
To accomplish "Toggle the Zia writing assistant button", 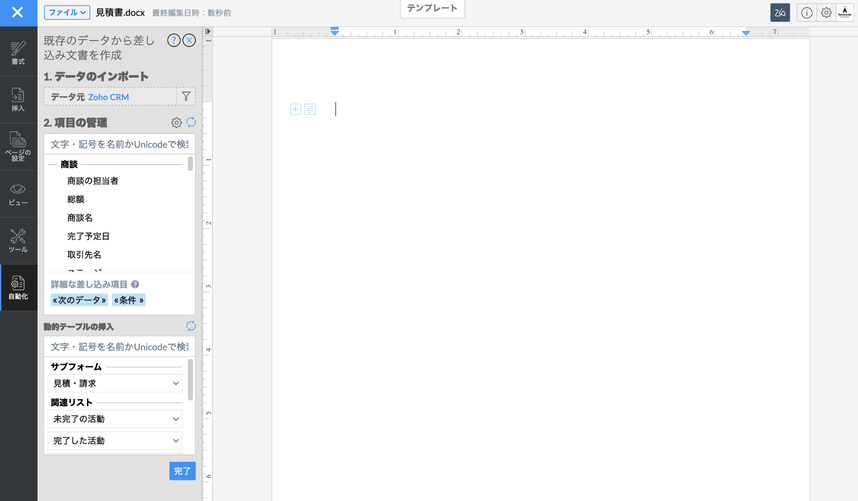I will 780,13.
